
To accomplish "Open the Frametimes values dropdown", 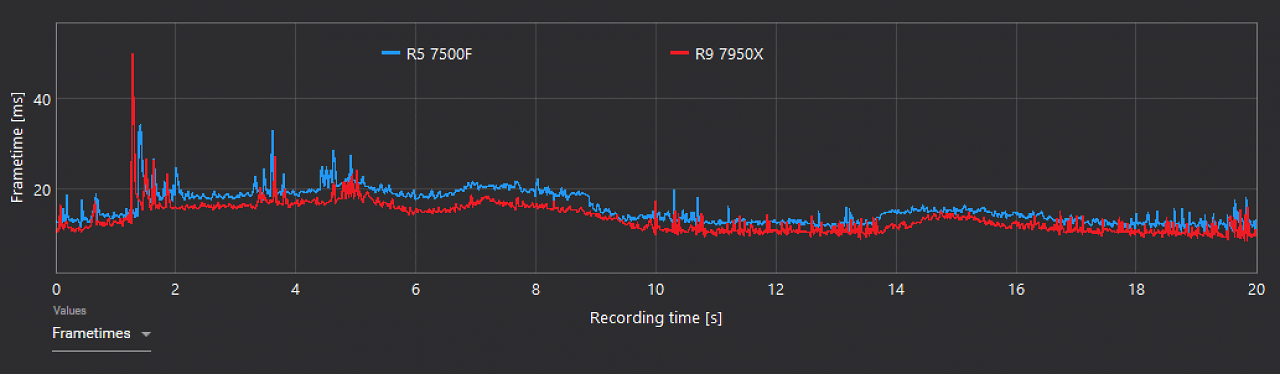I will pyautogui.click(x=101, y=334).
